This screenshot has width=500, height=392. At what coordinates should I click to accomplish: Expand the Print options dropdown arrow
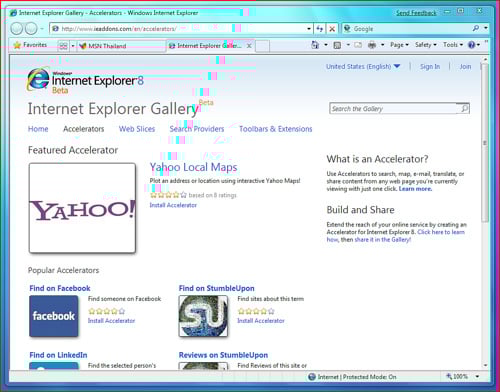tap(383, 45)
